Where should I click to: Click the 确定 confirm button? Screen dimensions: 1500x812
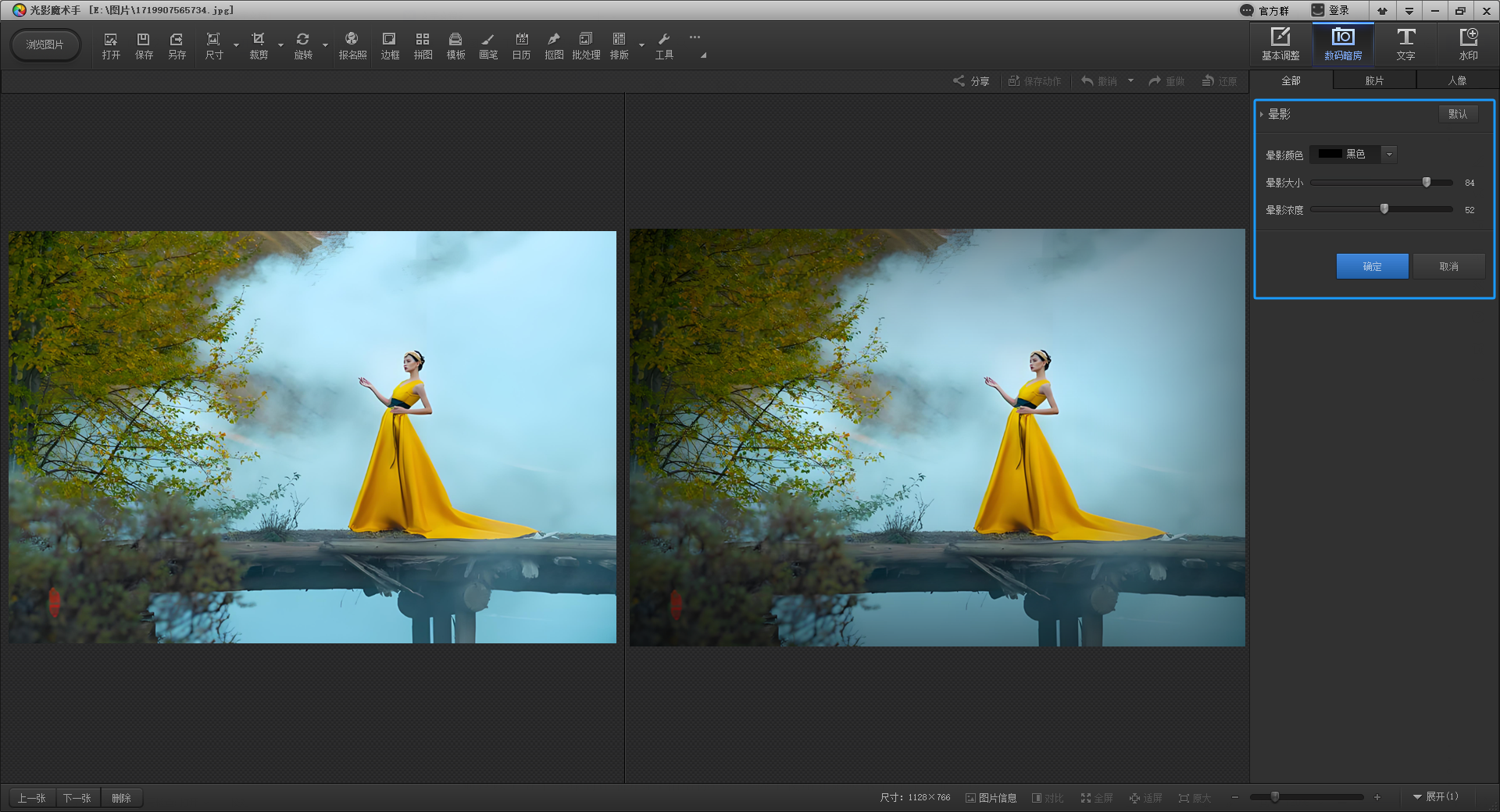coord(1372,266)
